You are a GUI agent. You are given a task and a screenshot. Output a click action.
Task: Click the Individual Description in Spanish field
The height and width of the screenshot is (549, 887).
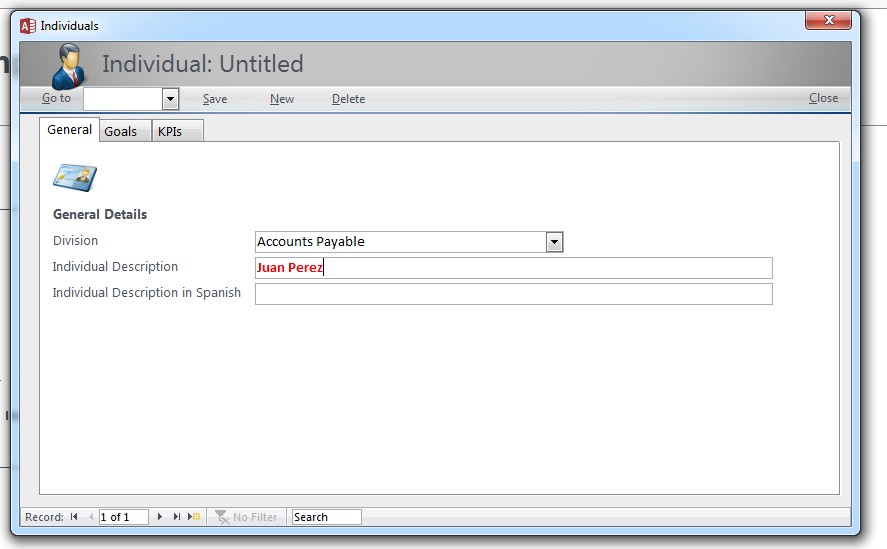point(514,294)
